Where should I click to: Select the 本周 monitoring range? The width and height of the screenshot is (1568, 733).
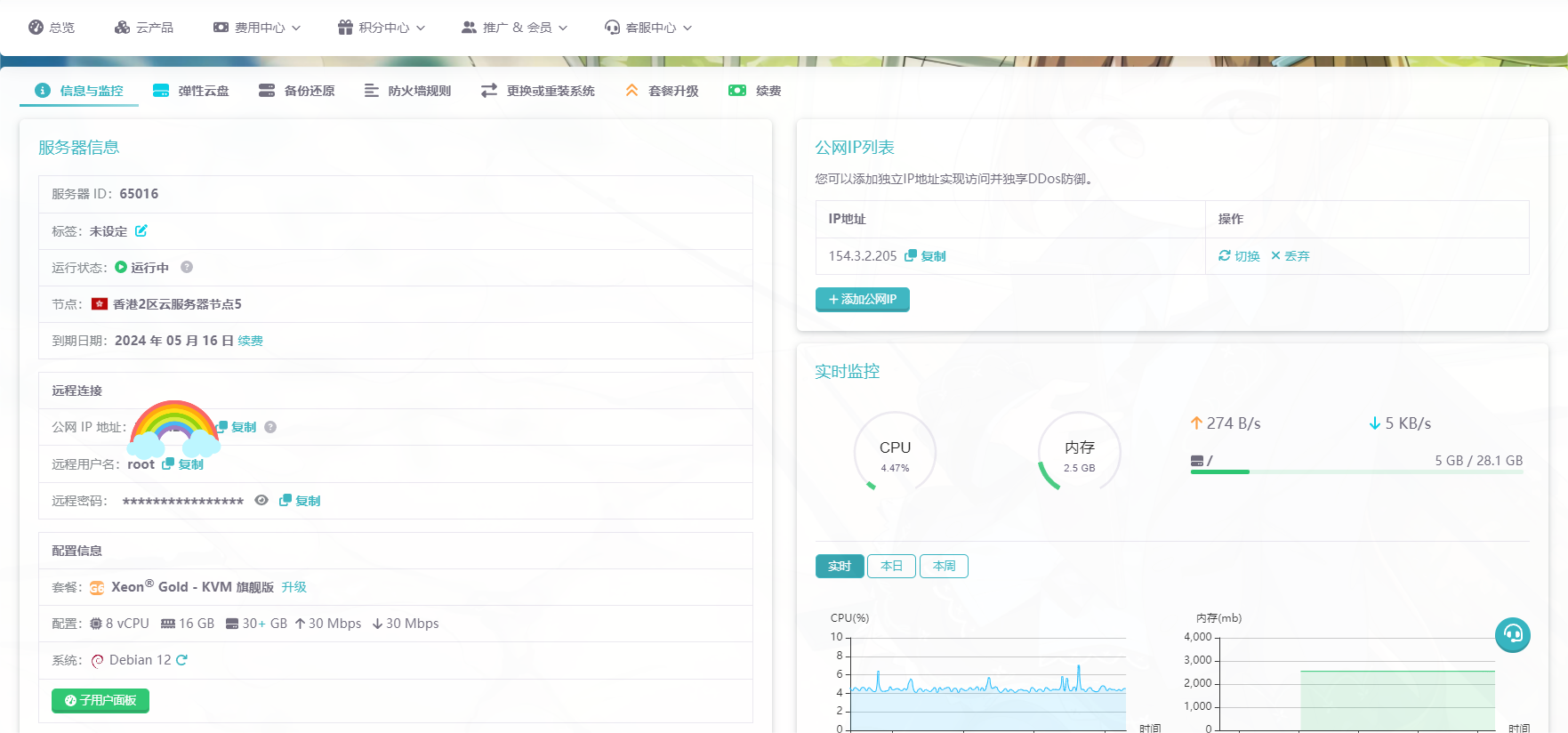tap(944, 566)
